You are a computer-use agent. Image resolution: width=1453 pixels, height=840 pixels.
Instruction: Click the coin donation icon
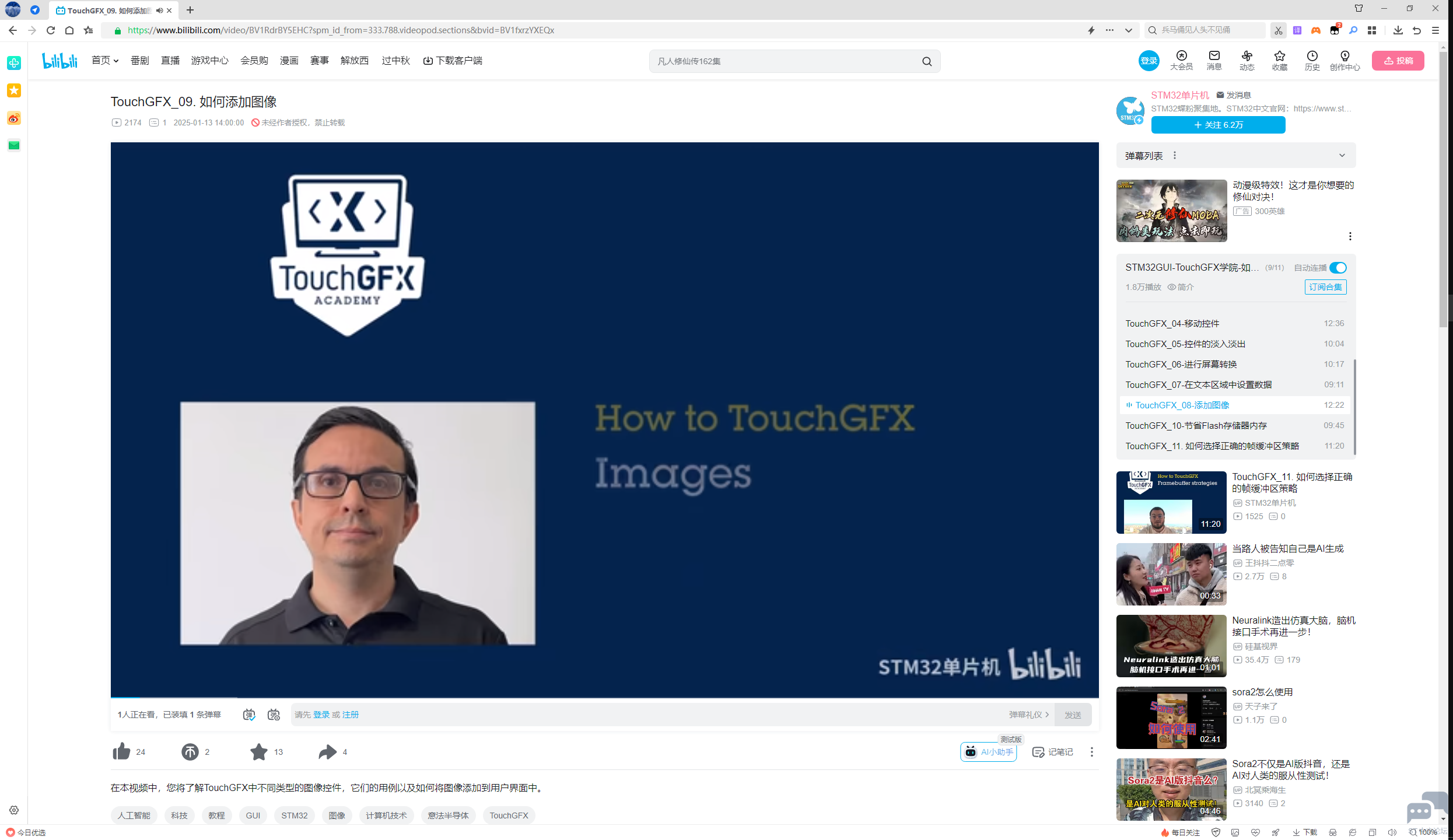190,751
